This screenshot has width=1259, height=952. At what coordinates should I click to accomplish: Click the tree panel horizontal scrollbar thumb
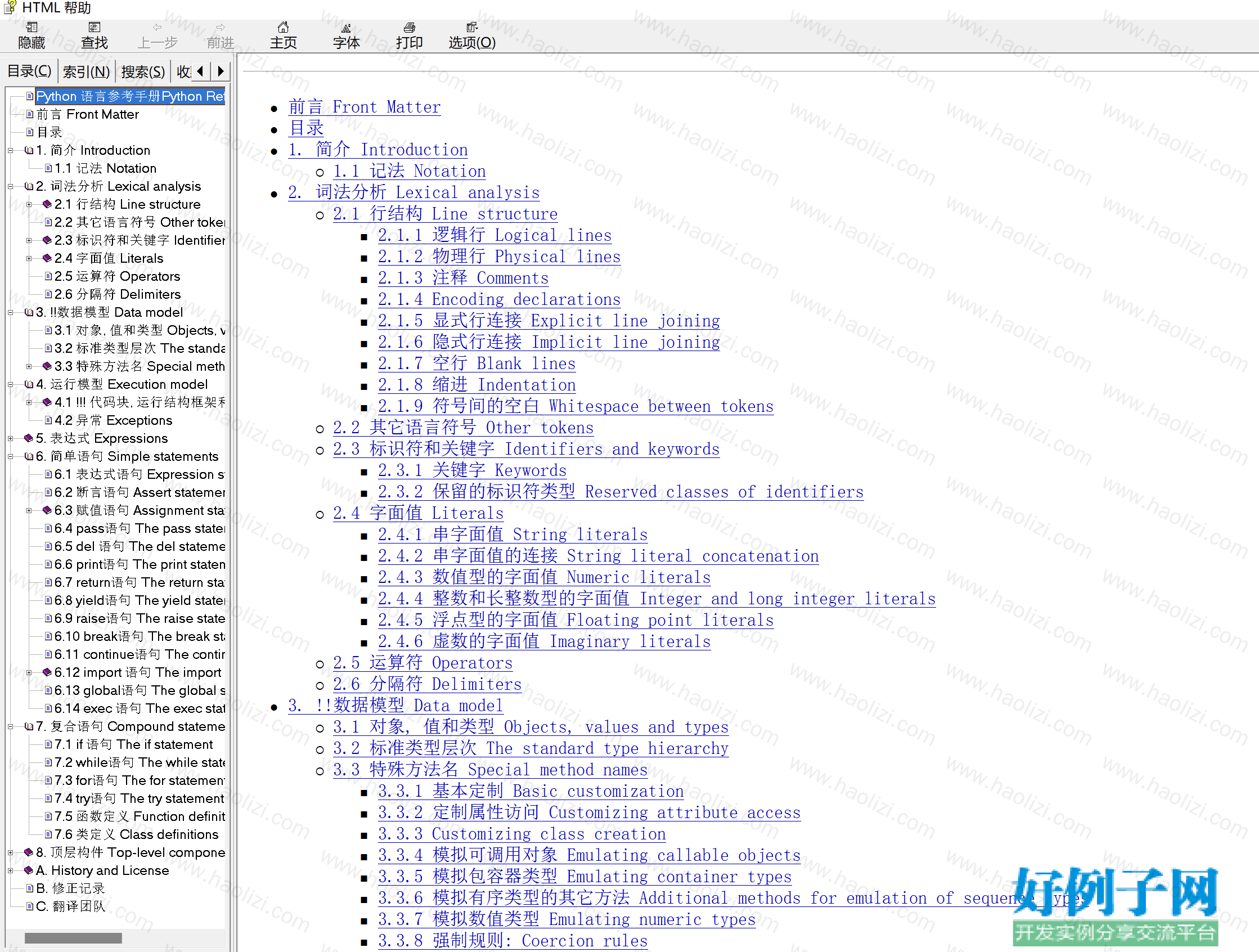point(73,938)
